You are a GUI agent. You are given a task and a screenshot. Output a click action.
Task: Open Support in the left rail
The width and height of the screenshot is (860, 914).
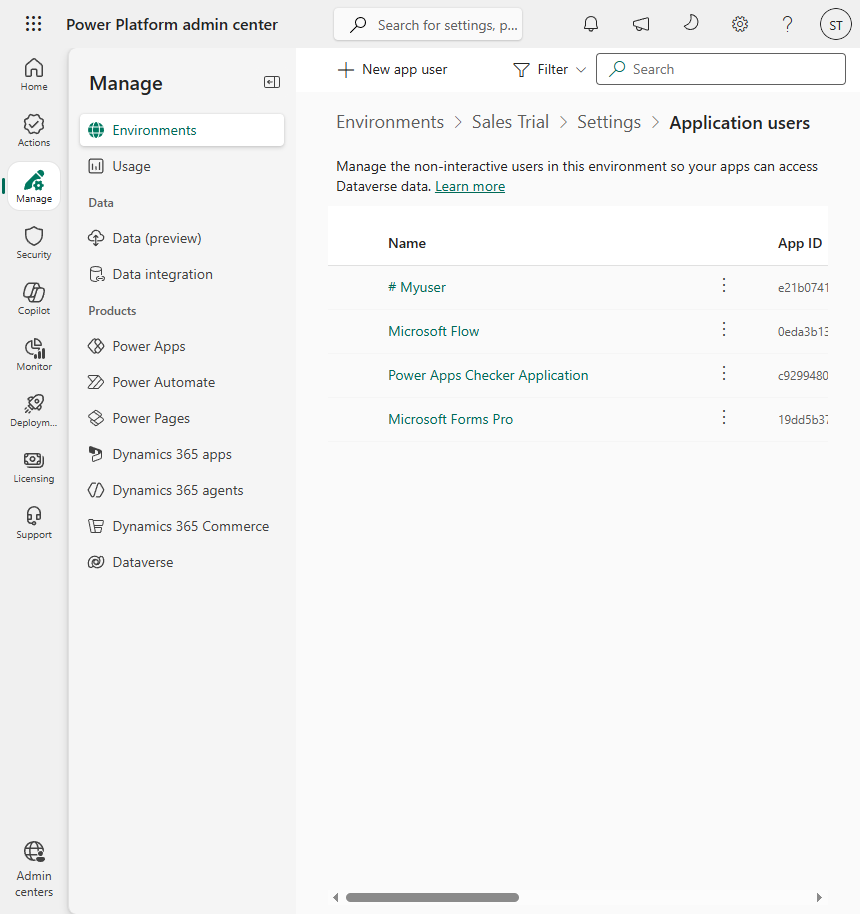click(x=34, y=522)
